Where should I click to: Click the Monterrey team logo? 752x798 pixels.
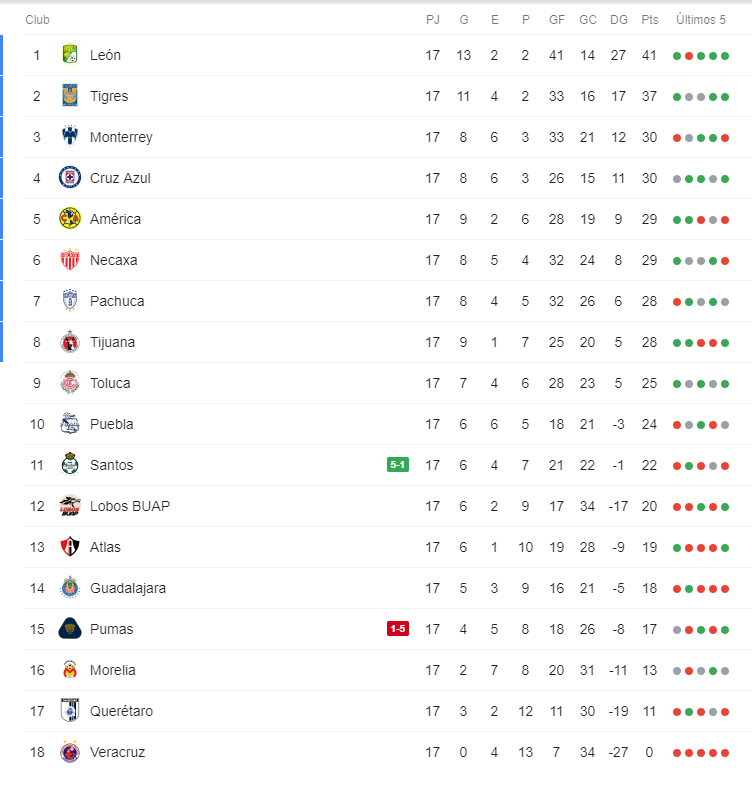click(69, 137)
